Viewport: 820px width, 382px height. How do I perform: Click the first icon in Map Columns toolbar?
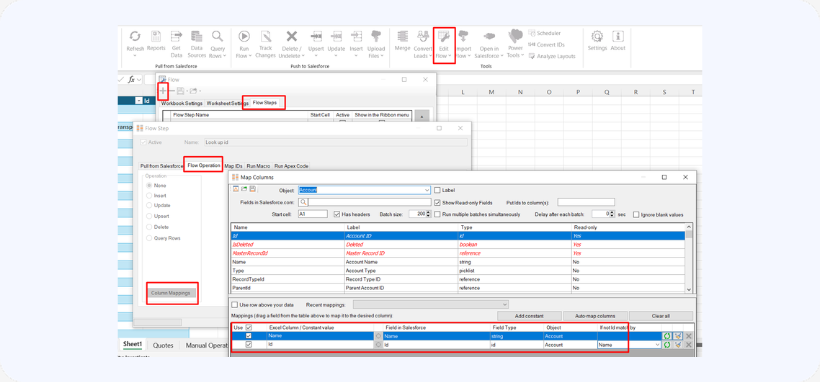(235, 189)
